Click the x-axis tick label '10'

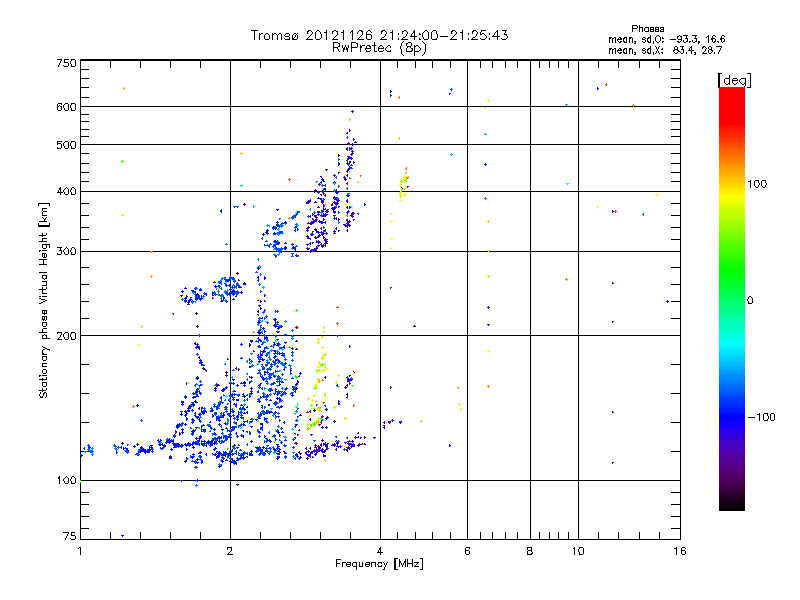pyautogui.click(x=578, y=551)
